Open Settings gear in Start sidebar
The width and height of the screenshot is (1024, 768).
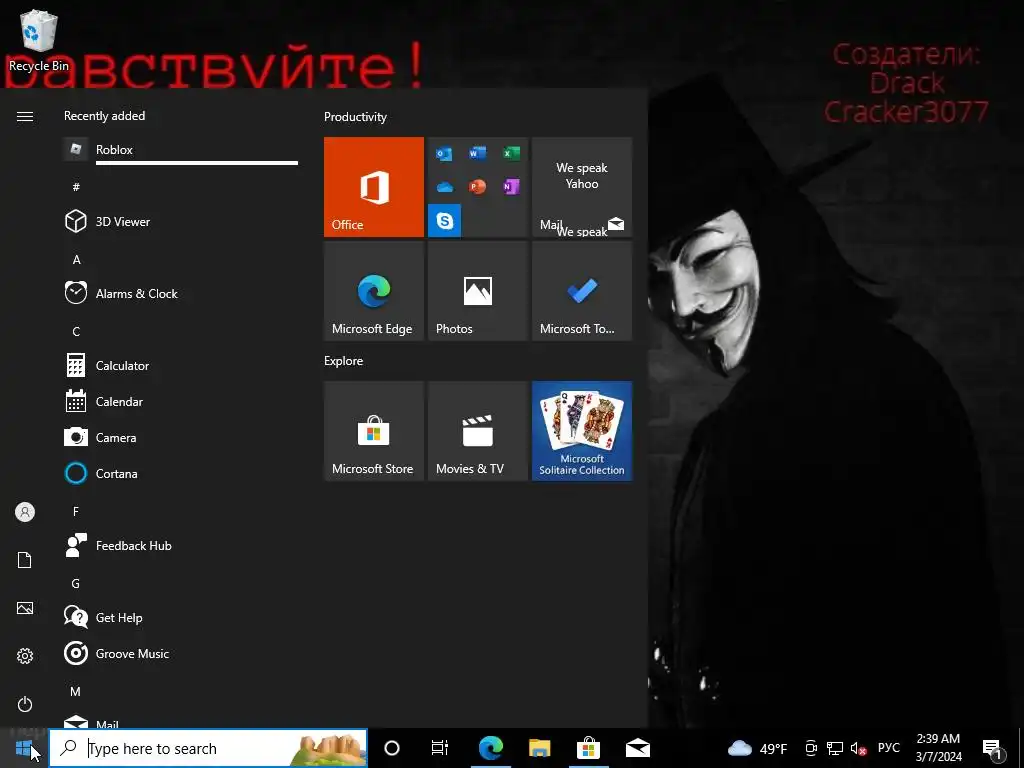[x=25, y=656]
